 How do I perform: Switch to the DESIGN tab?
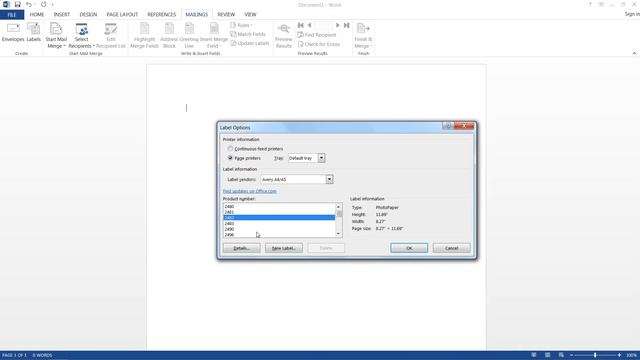click(88, 15)
